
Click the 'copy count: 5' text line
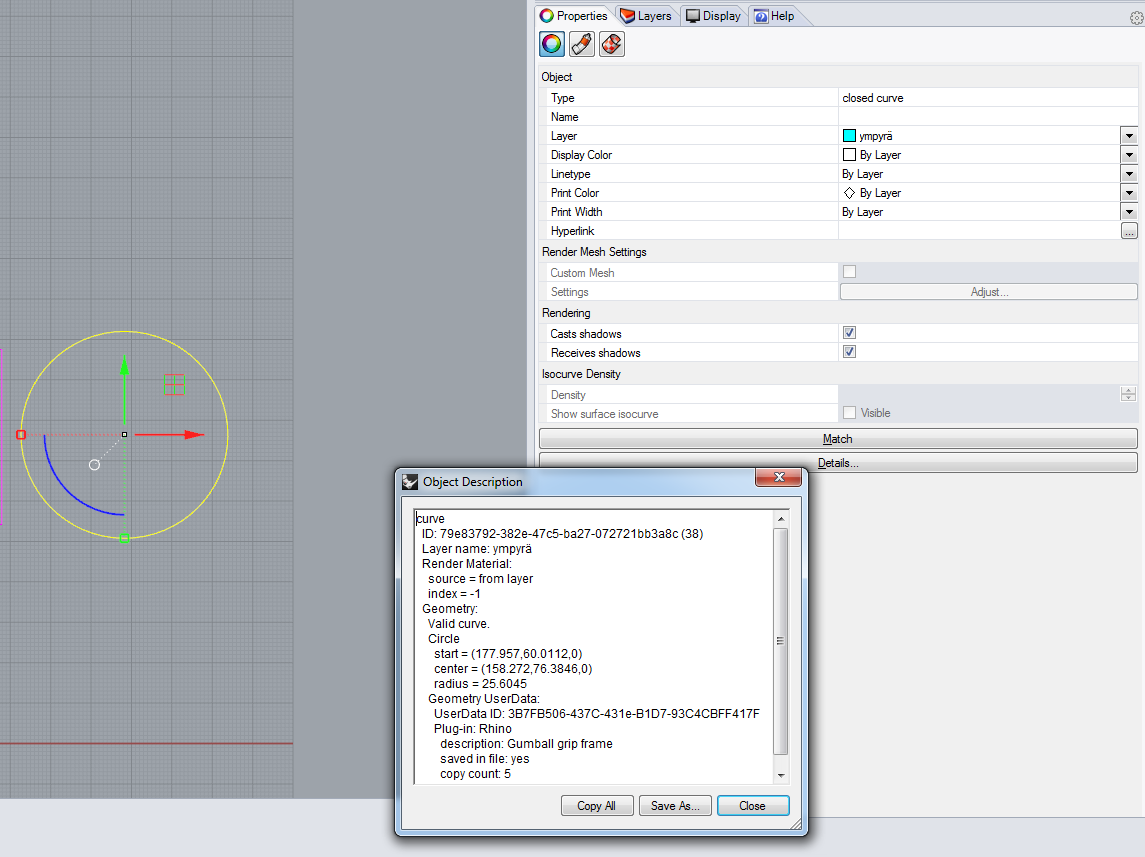coord(475,774)
